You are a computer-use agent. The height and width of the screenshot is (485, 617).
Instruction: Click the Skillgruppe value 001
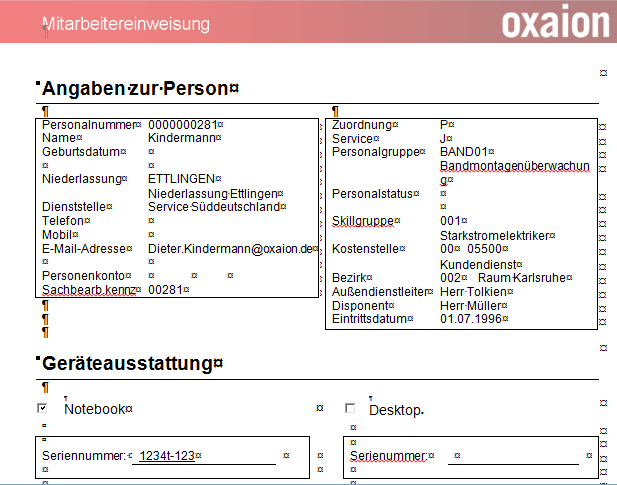(450, 221)
